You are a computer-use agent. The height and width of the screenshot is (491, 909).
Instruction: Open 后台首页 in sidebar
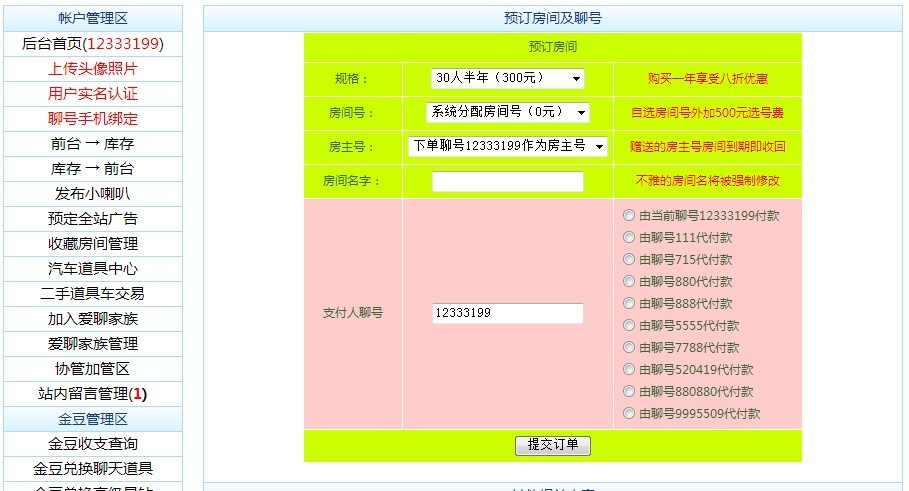[92, 44]
